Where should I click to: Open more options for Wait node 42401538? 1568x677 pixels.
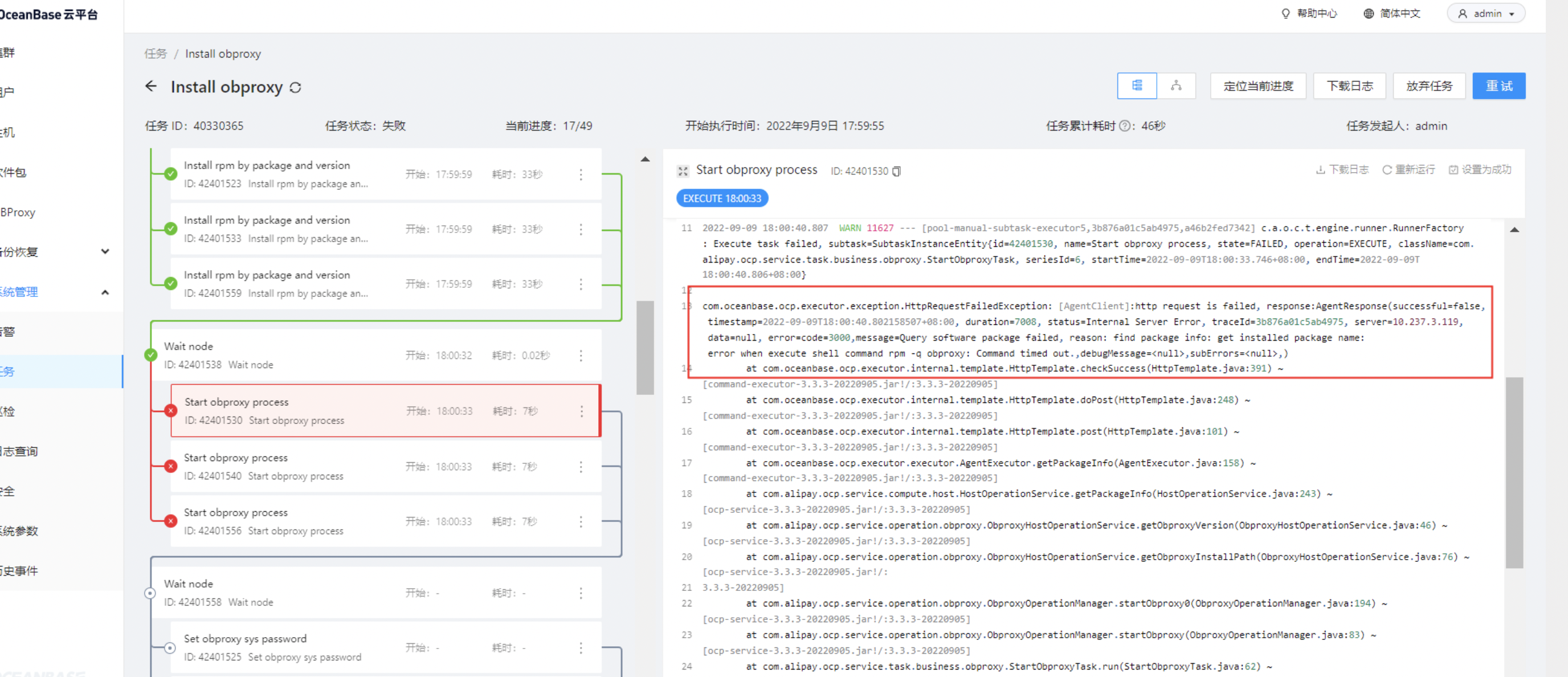(x=581, y=356)
